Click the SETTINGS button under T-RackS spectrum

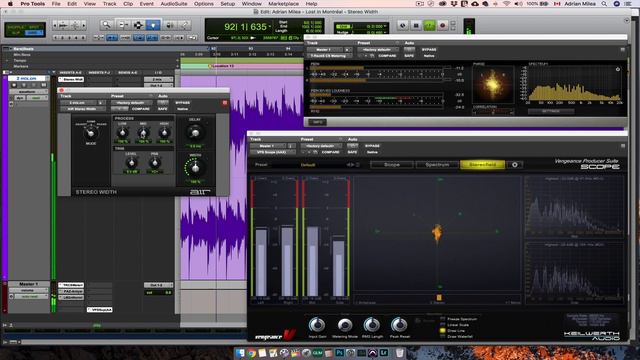coord(551,111)
